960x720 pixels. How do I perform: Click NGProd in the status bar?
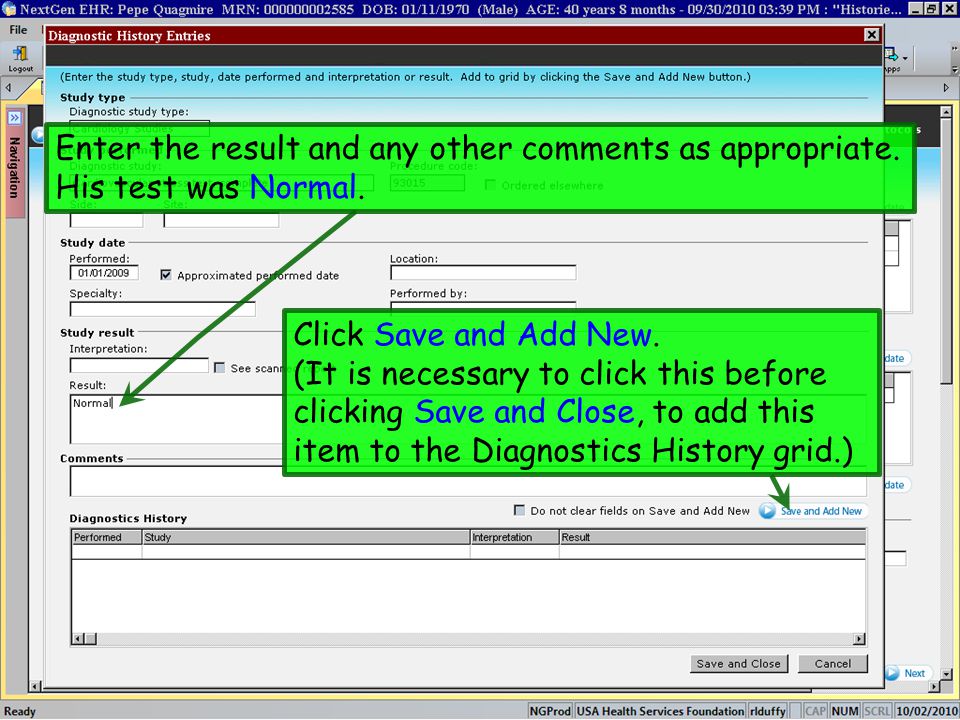click(x=550, y=711)
